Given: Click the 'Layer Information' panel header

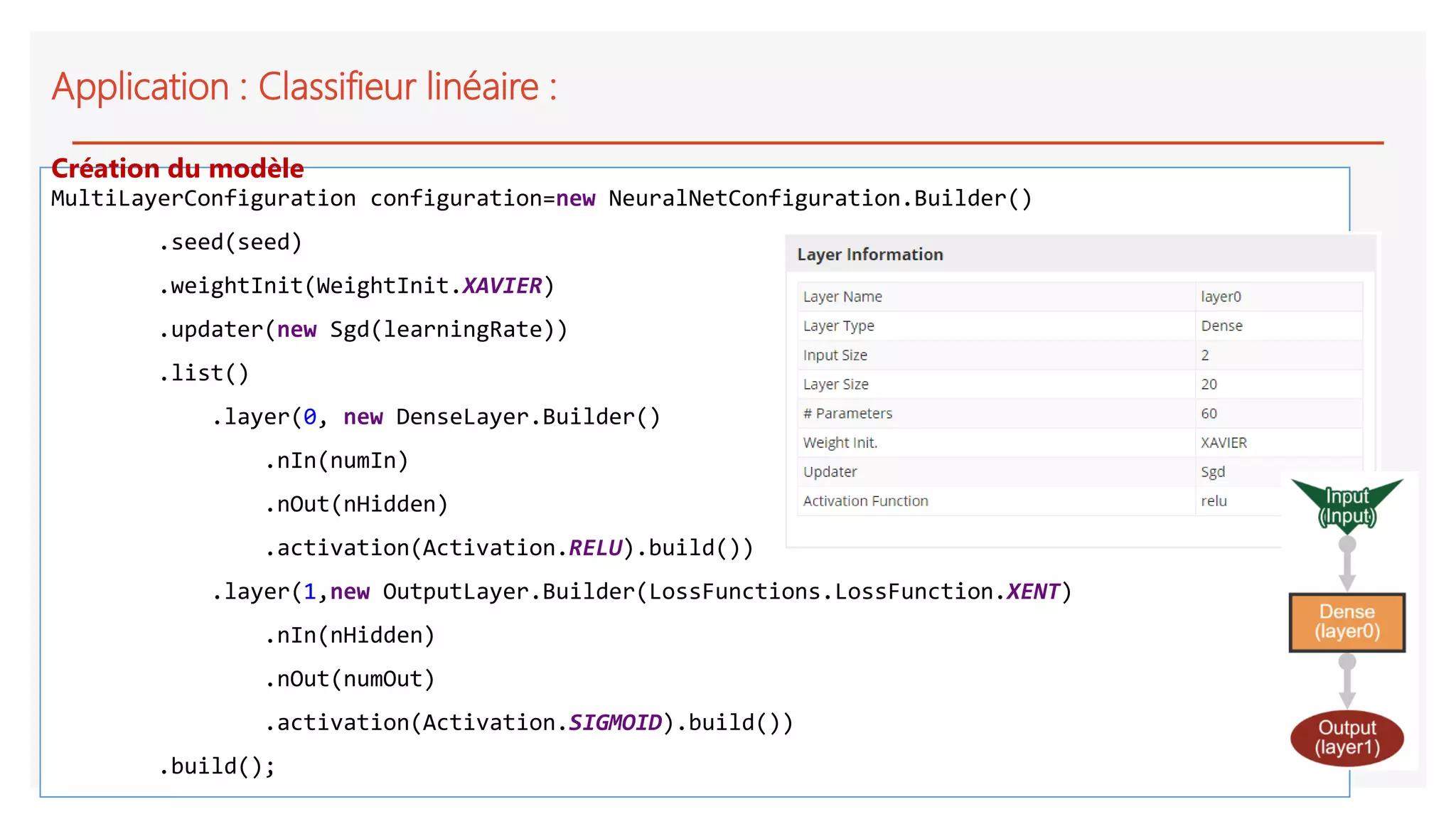Looking at the screenshot, I should (x=1081, y=255).
